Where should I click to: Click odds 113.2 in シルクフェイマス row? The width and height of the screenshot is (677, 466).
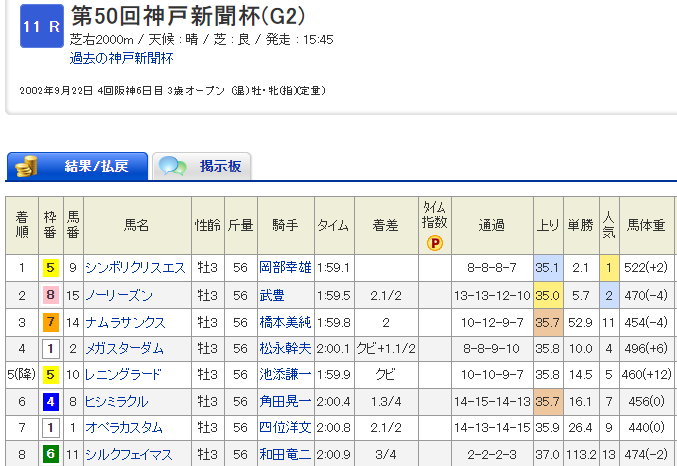point(581,454)
